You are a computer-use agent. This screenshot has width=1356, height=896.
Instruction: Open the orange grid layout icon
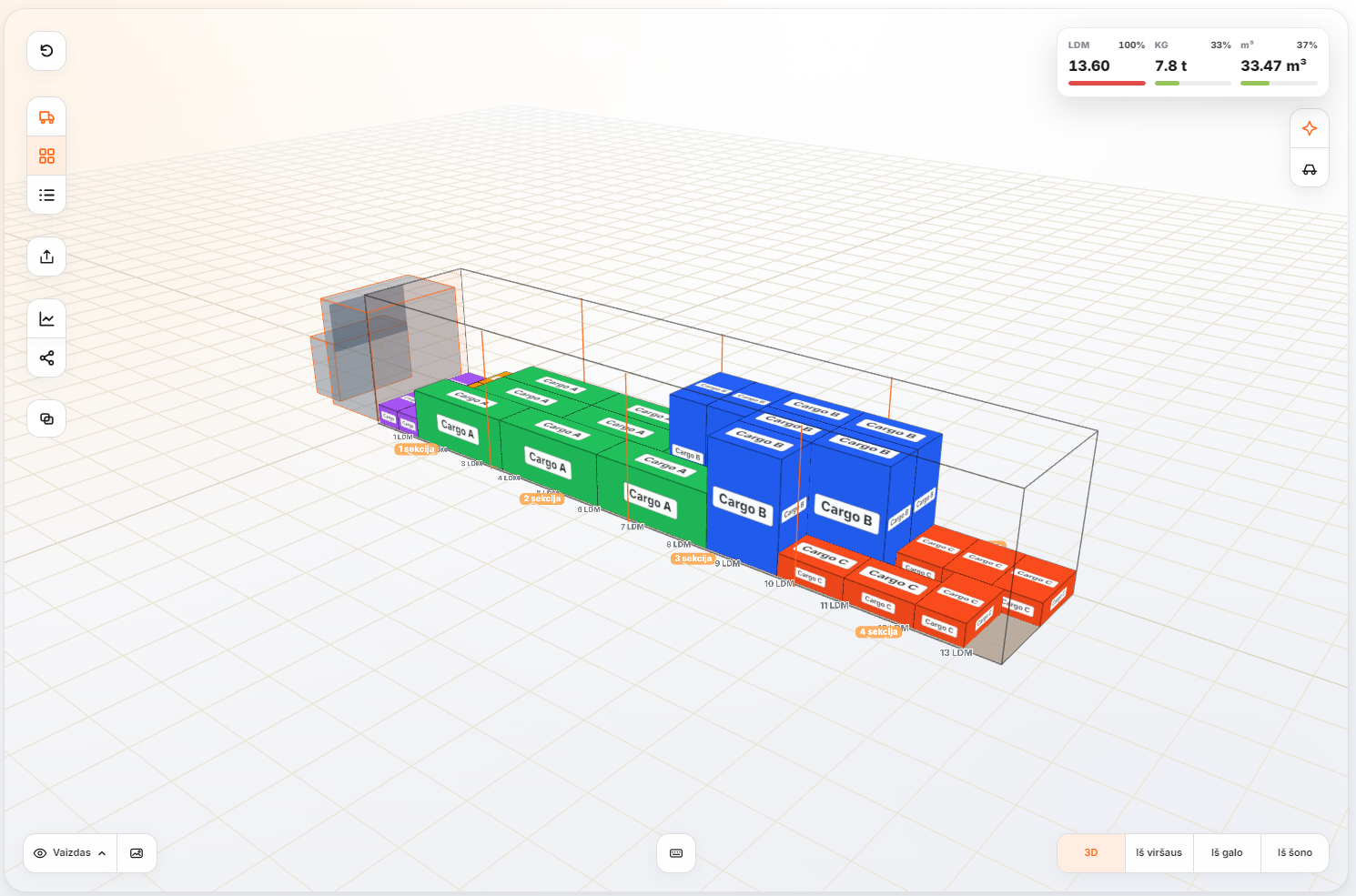pos(46,156)
